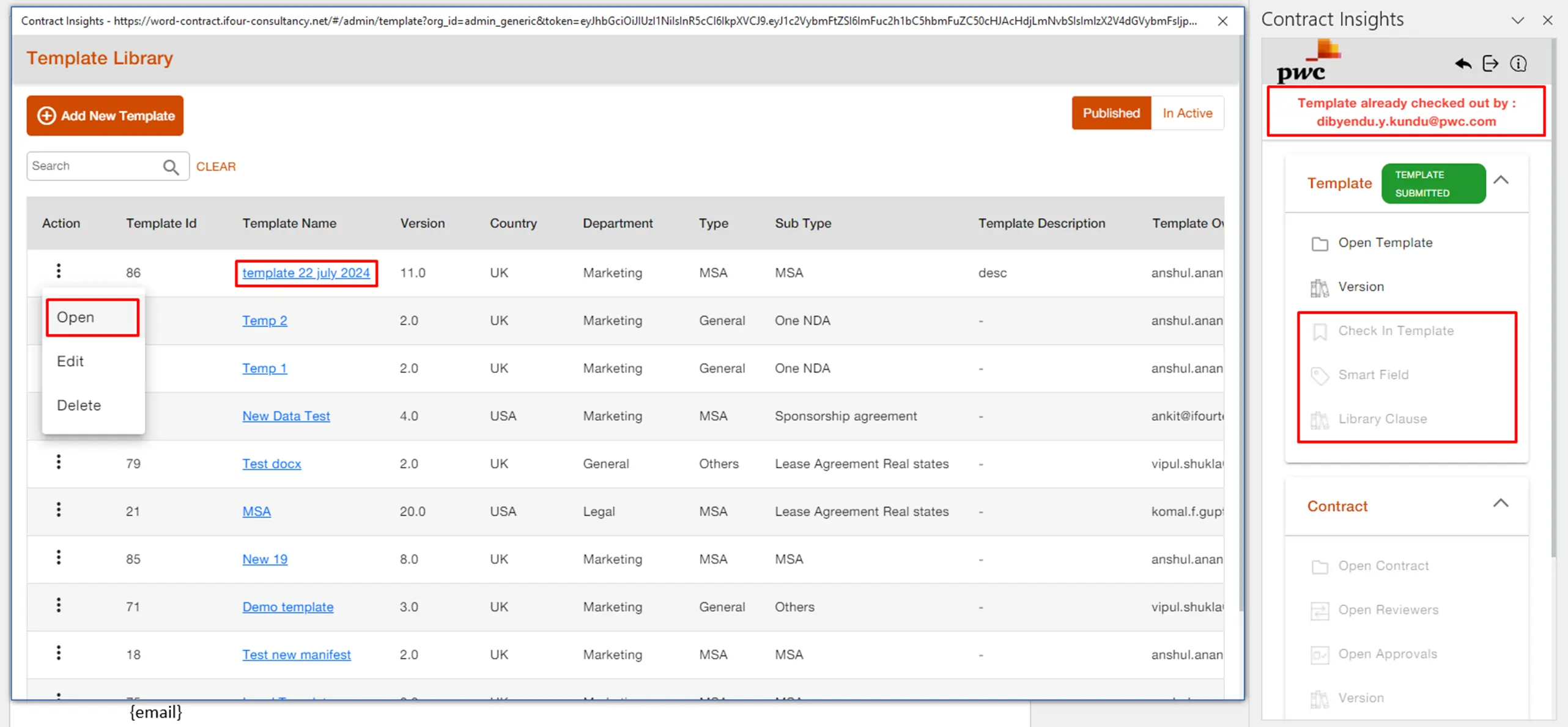Viewport: 1568px width, 727px height.
Task: Click the PwC logo
Action: tap(1308, 61)
